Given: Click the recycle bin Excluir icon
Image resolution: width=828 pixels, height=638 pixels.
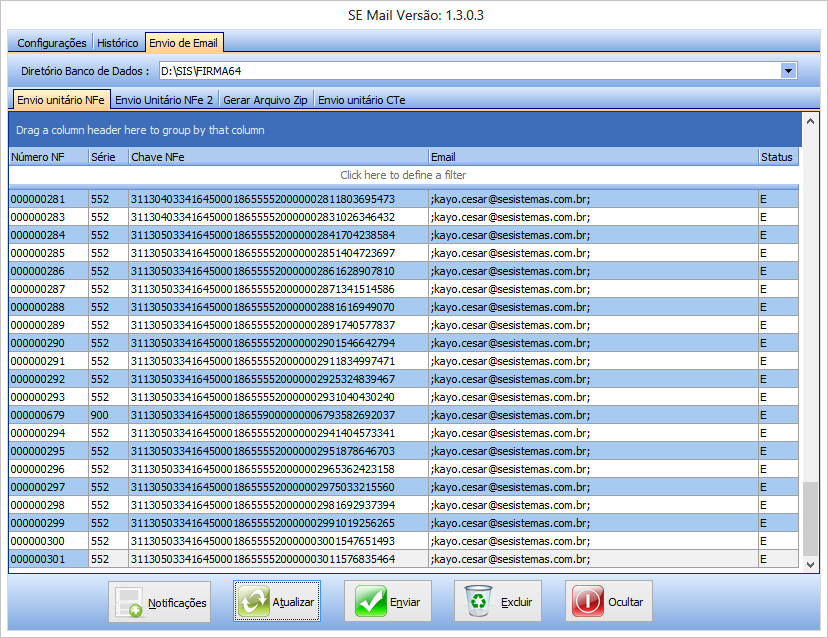Looking at the screenshot, I should point(479,602).
